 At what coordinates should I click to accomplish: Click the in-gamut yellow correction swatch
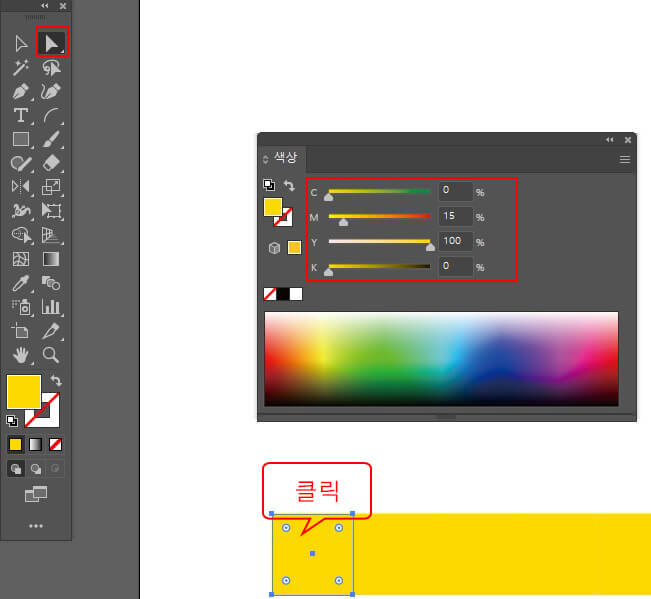click(x=294, y=248)
